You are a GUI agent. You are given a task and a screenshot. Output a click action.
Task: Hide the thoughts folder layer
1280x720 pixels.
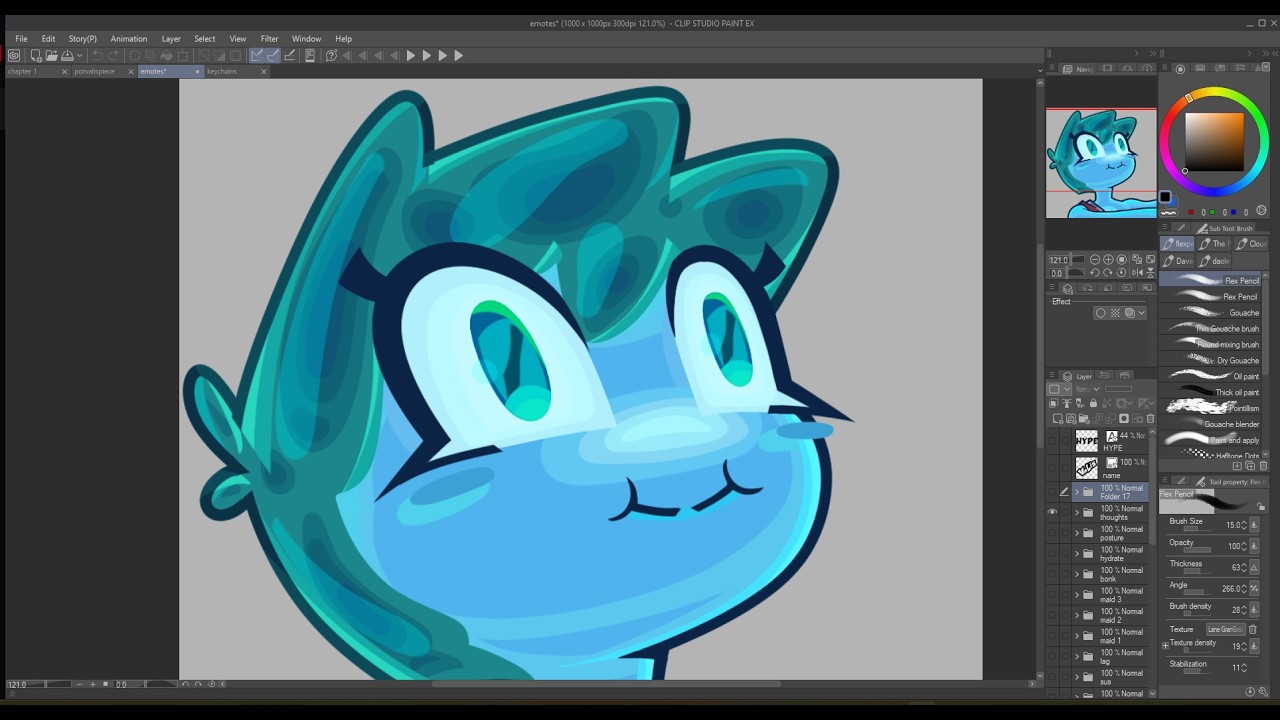tap(1052, 513)
